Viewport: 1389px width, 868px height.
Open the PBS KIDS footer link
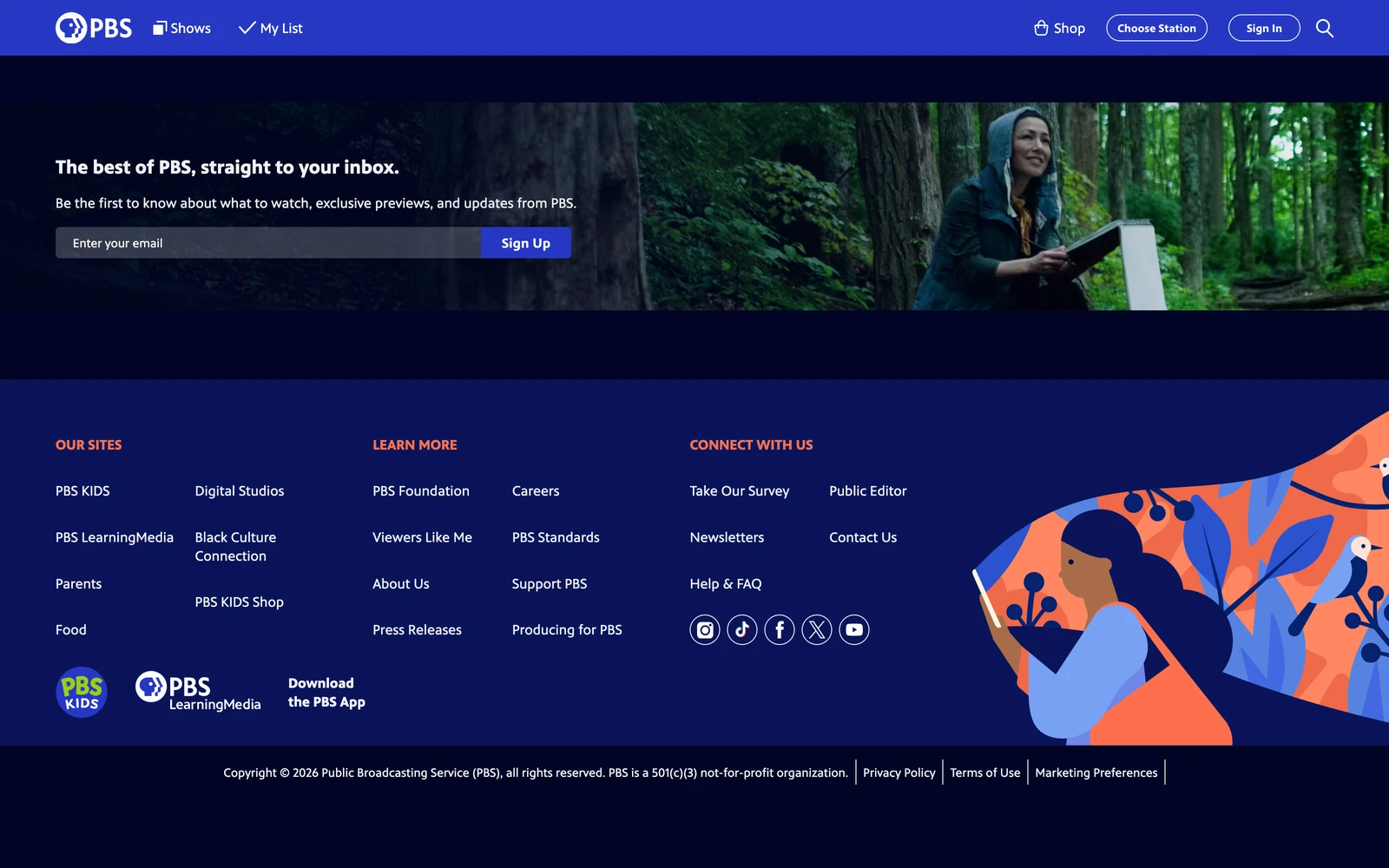pos(82,491)
